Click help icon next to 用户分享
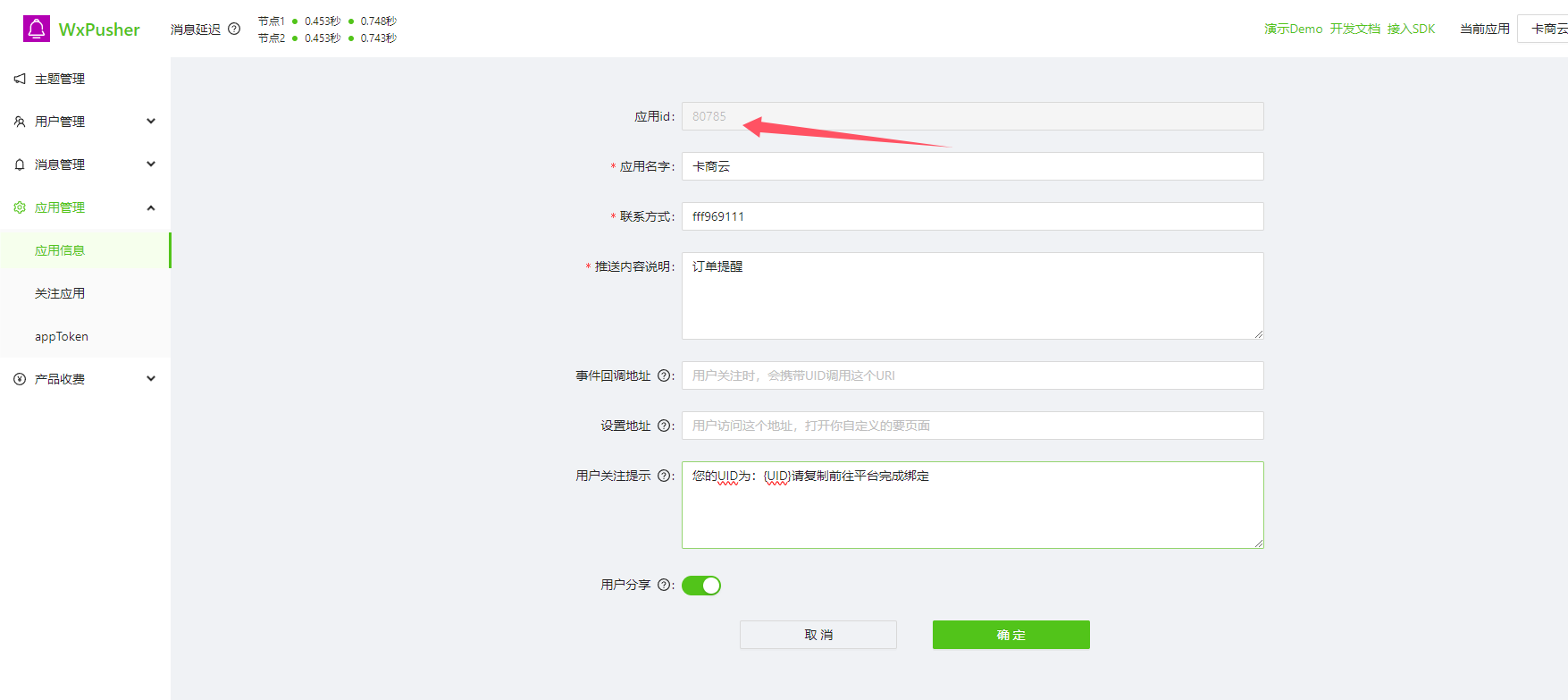This screenshot has height=700, width=1568. pos(664,585)
